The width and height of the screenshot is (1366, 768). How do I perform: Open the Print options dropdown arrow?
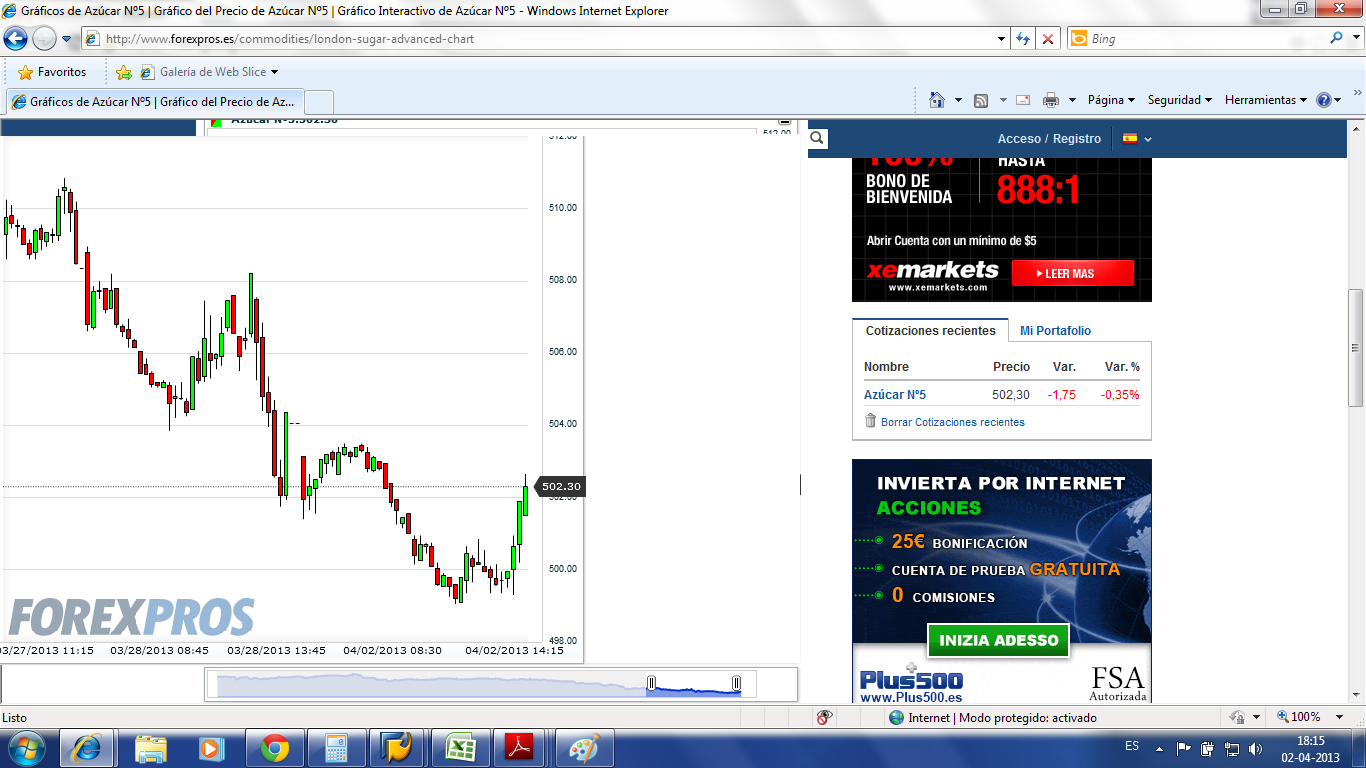(1072, 100)
